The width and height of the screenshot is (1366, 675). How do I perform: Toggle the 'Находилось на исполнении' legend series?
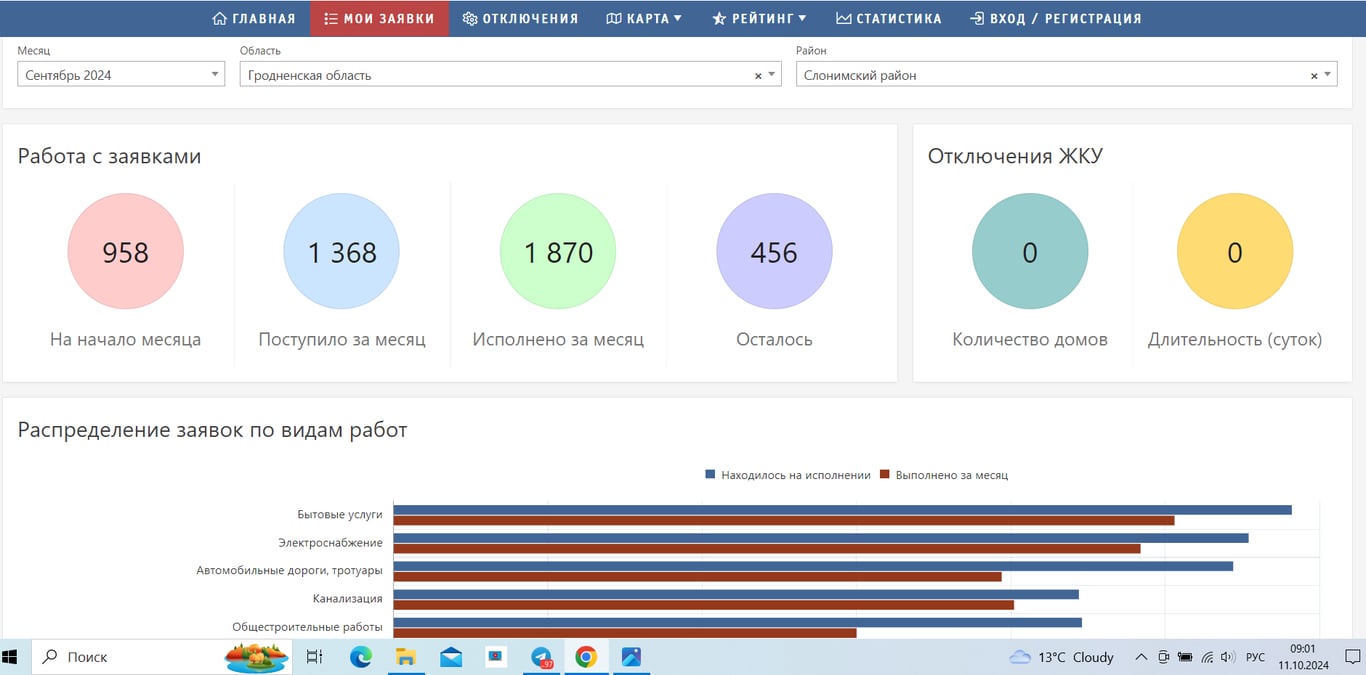pyautogui.click(x=788, y=475)
